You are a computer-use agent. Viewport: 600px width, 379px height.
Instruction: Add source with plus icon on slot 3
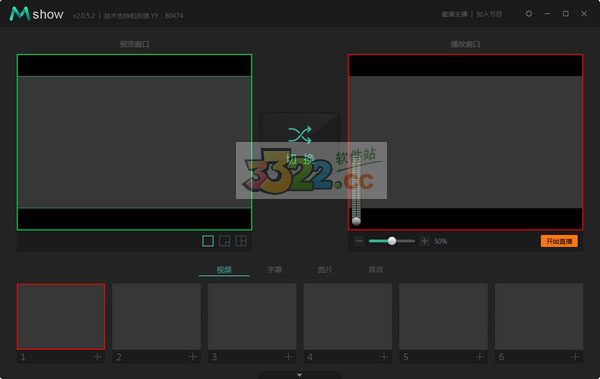coord(289,357)
